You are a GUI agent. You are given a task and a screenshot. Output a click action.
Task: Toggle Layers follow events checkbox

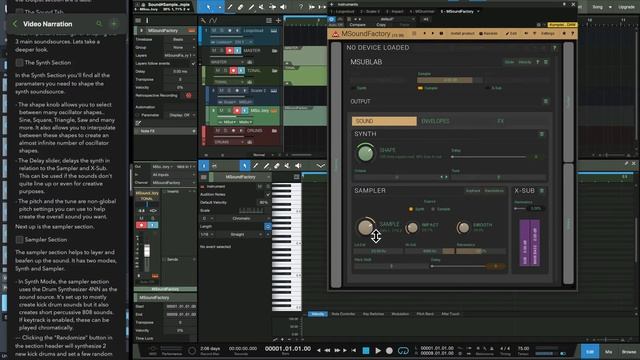pyautogui.click(x=193, y=64)
